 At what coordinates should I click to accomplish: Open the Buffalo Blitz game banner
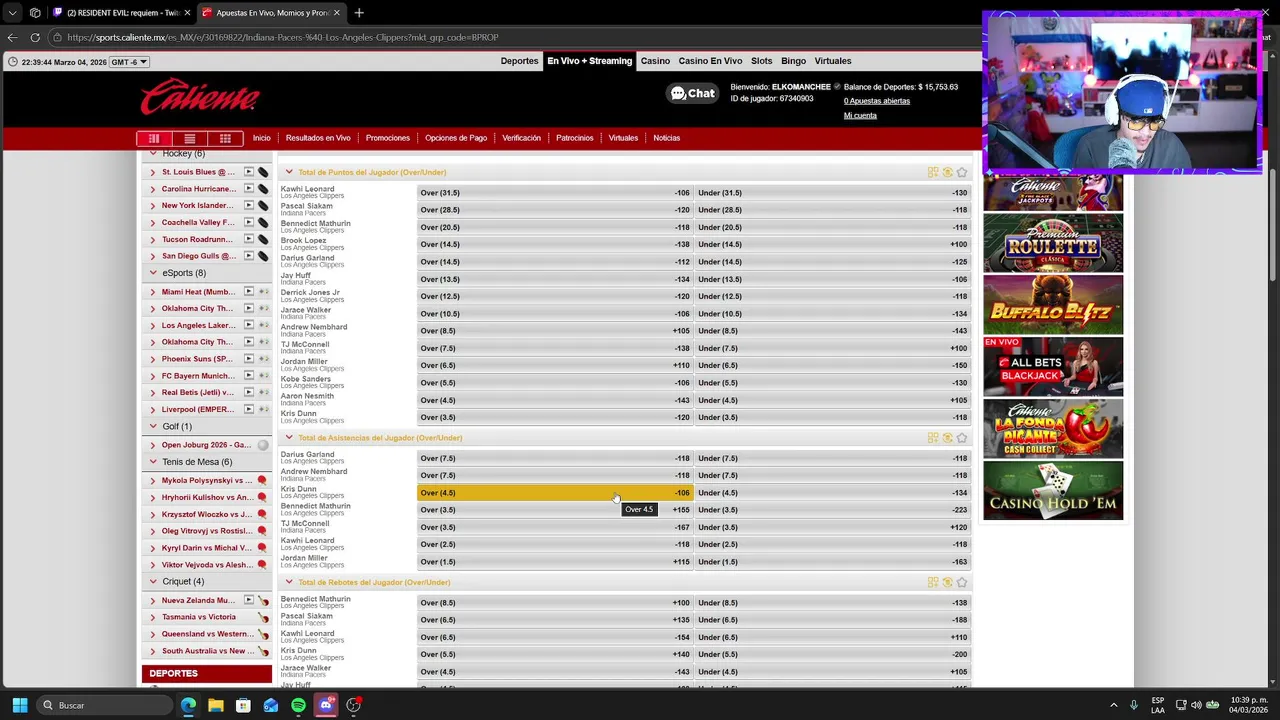(1053, 305)
